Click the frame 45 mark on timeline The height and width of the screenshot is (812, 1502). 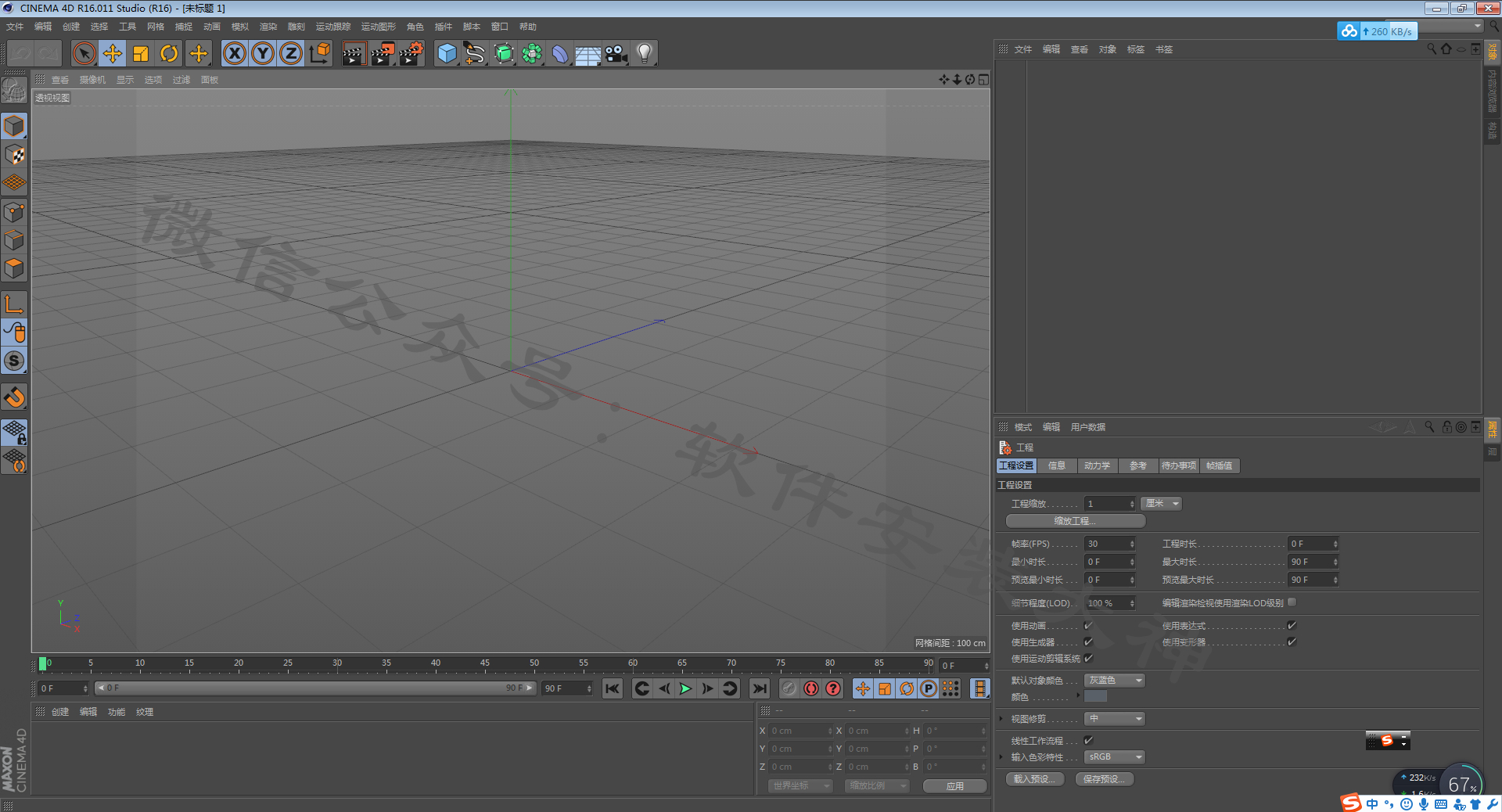click(485, 663)
